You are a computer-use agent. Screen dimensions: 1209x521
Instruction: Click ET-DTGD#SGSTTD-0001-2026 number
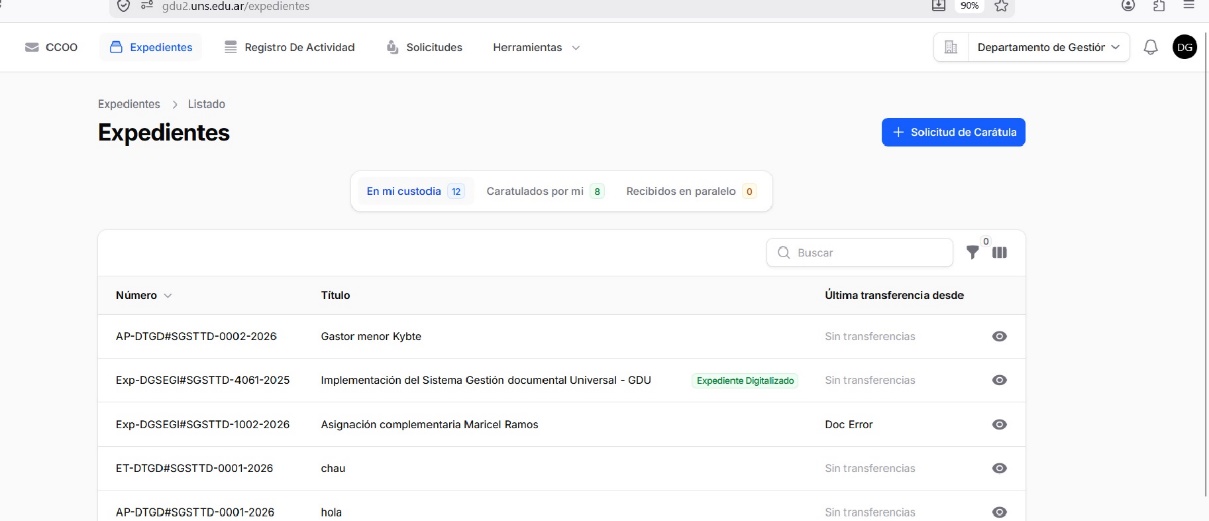point(194,469)
